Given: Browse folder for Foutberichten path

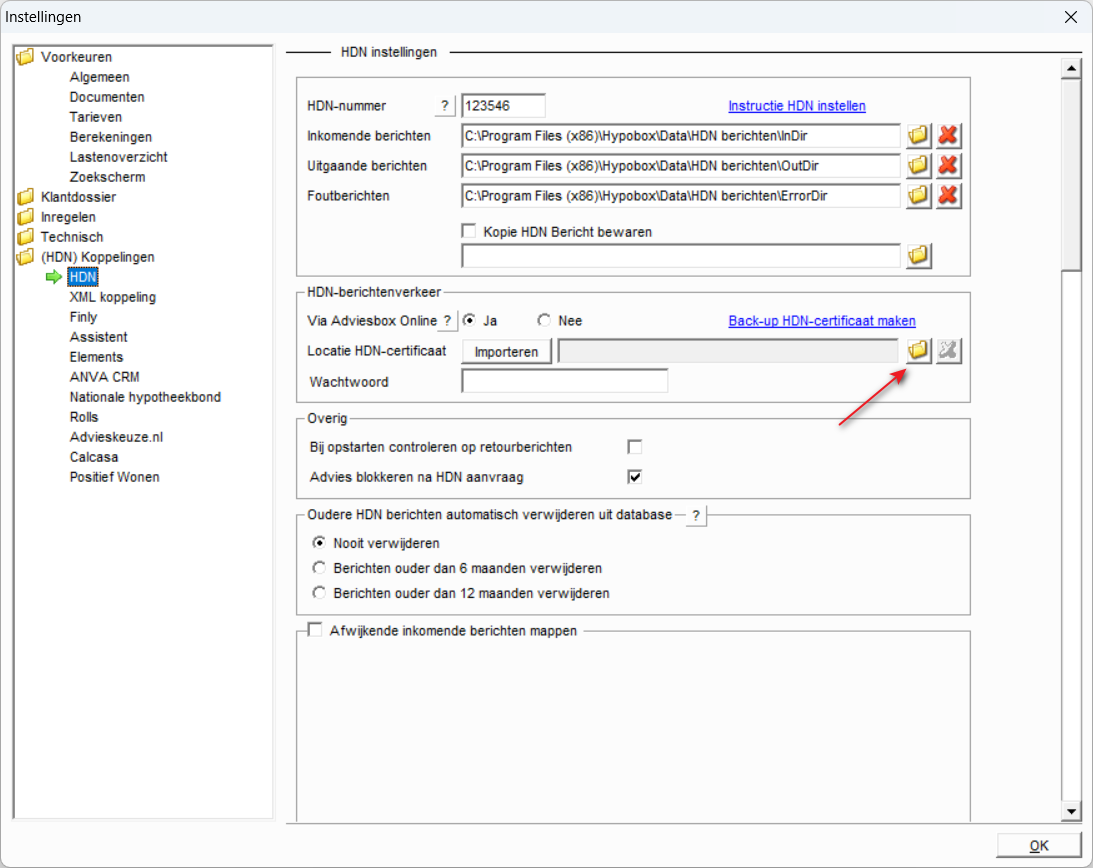Looking at the screenshot, I should (x=918, y=195).
